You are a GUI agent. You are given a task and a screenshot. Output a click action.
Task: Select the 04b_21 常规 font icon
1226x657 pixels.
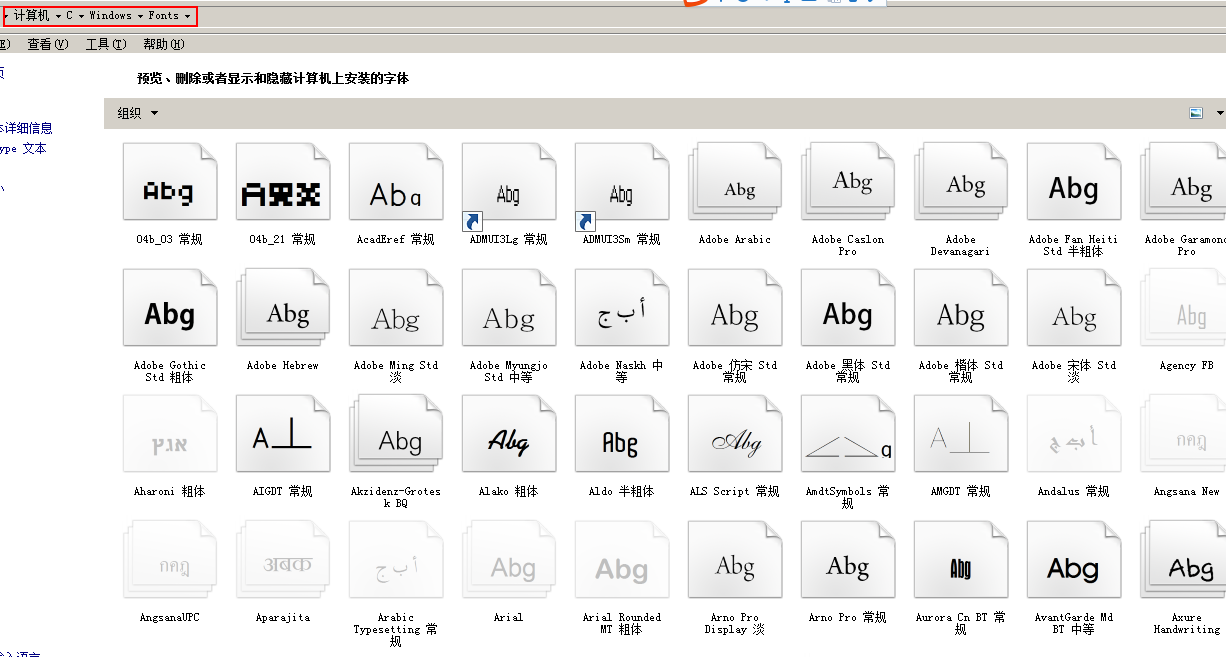(x=282, y=182)
